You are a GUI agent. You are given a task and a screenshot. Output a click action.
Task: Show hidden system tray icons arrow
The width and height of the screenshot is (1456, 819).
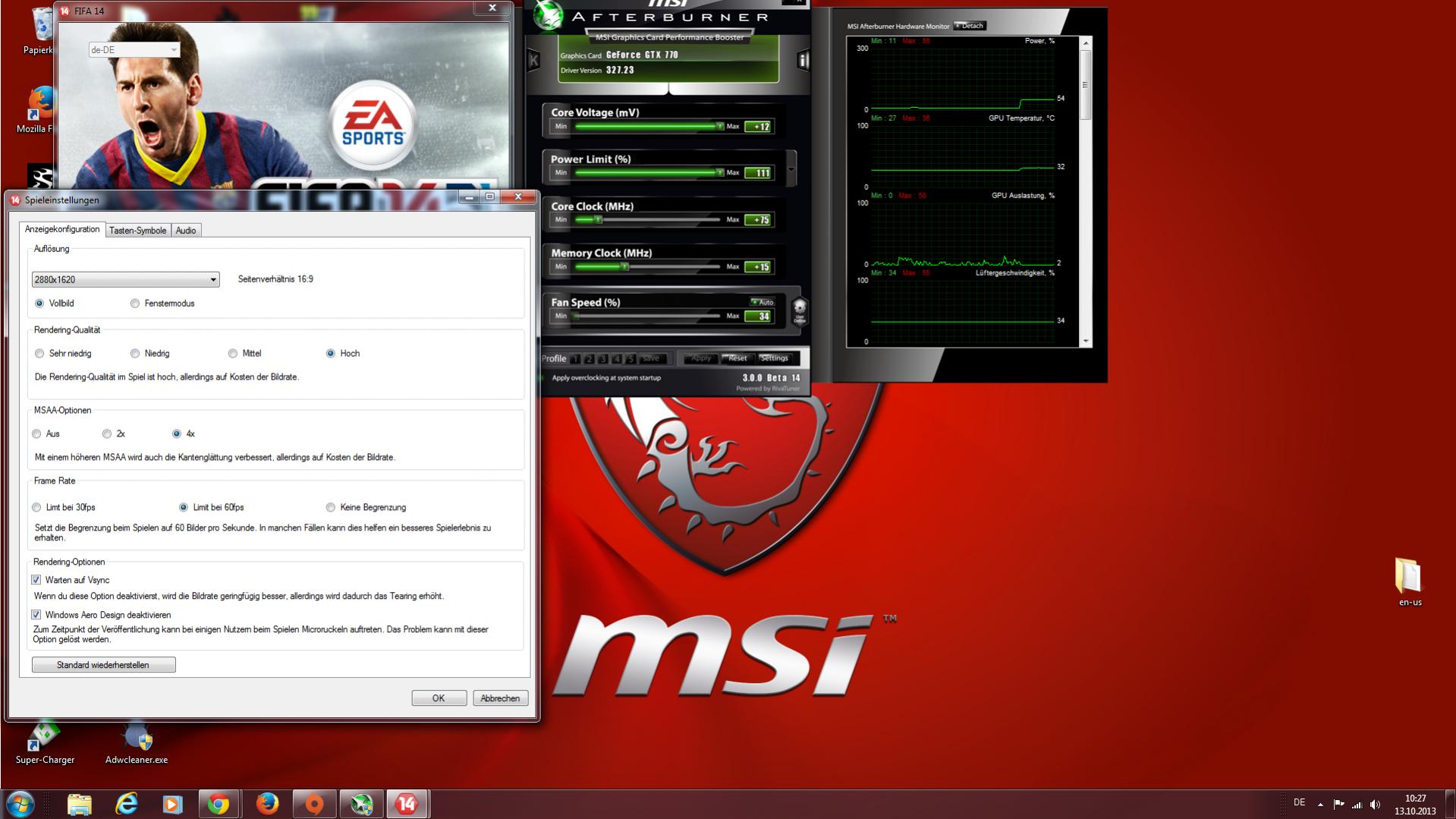(x=1320, y=805)
